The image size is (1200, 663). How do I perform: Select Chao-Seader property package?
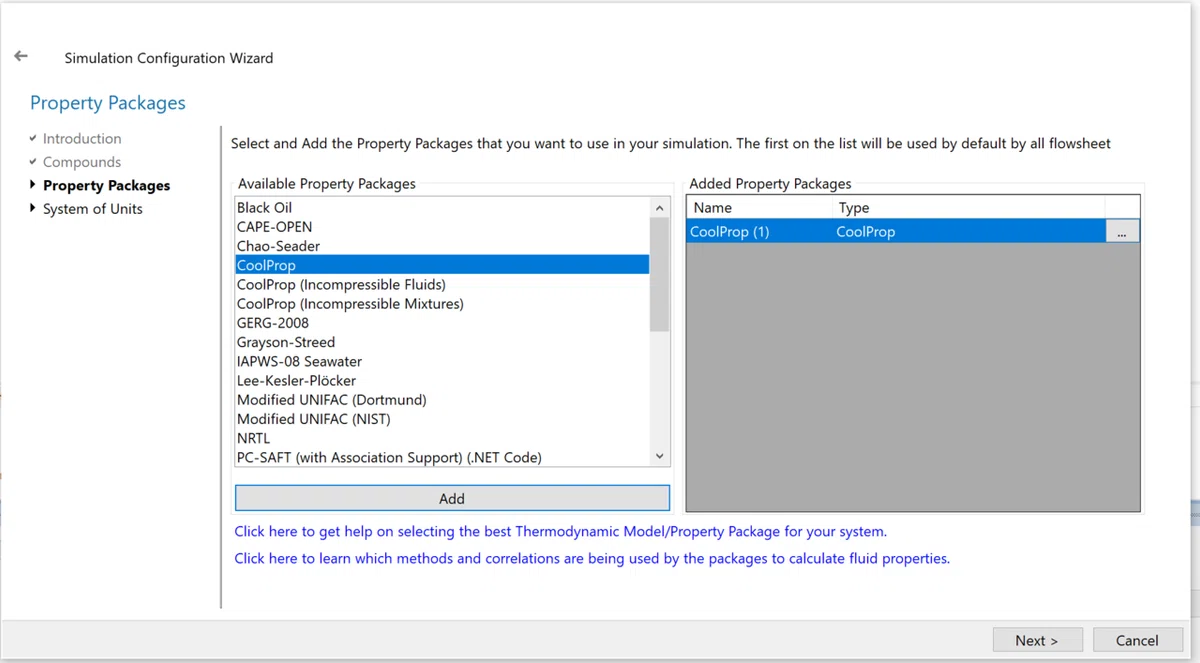coord(442,246)
